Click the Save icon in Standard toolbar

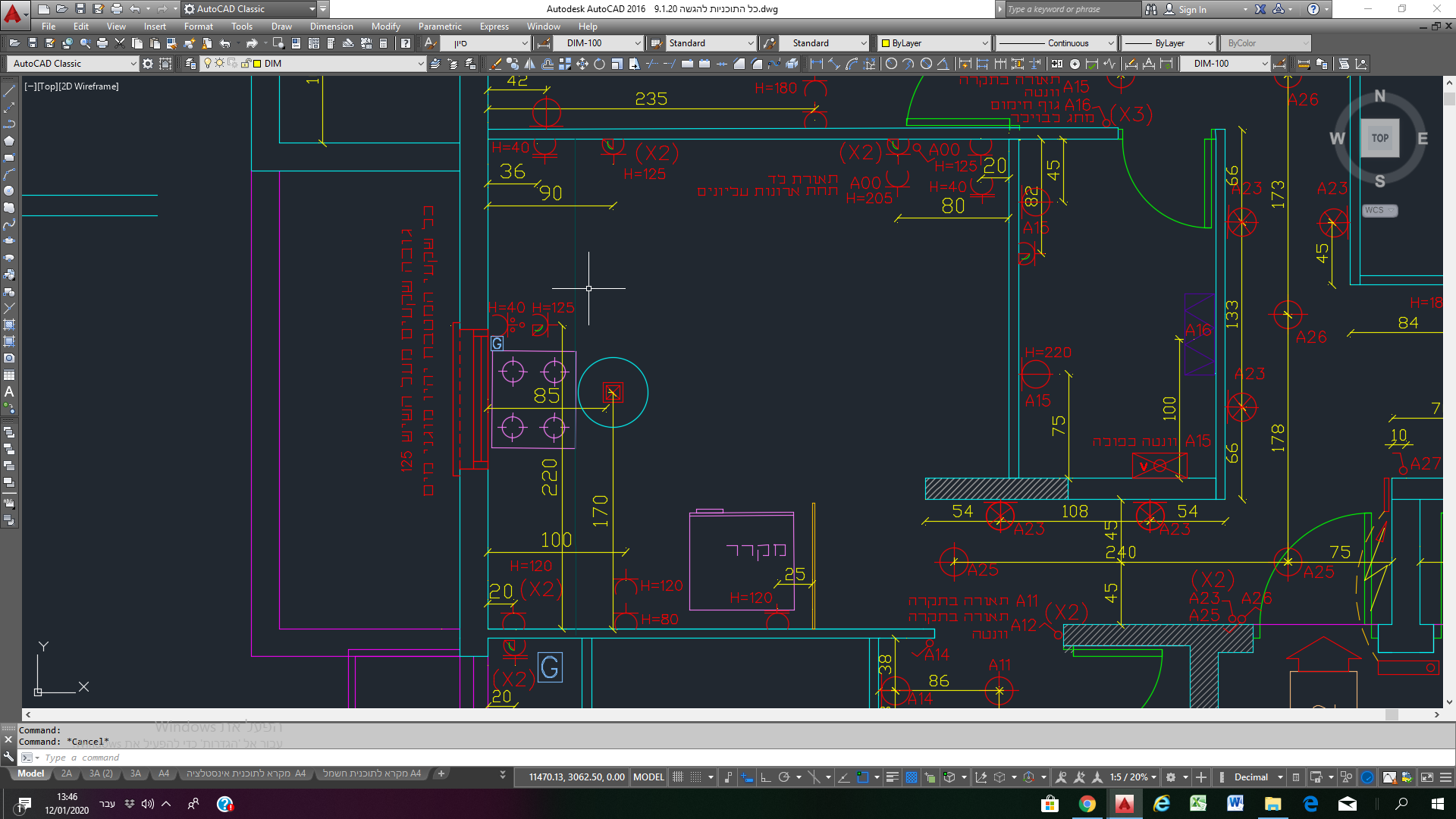(x=33, y=43)
